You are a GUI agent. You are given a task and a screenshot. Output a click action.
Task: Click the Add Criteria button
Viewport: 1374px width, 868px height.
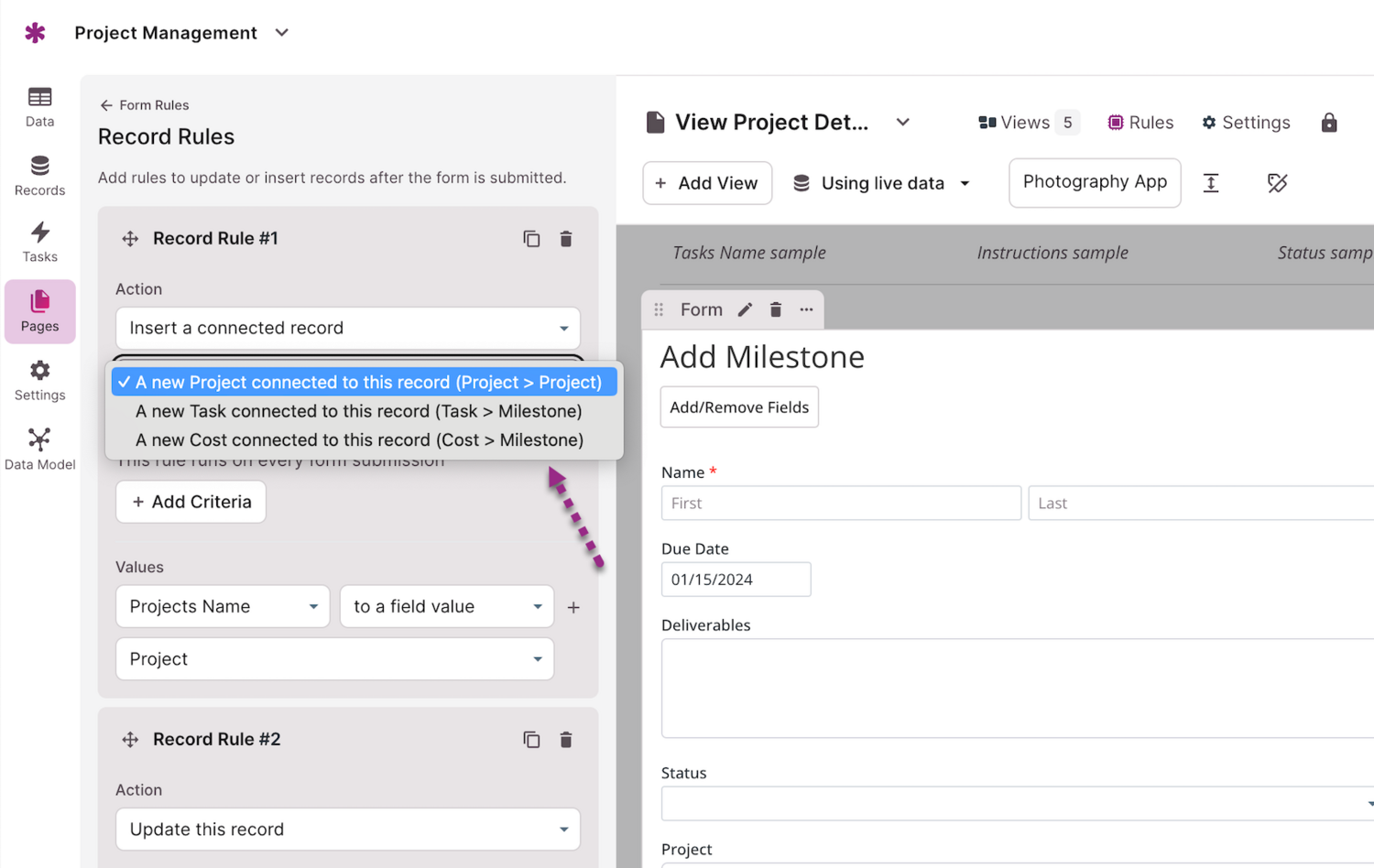coord(191,502)
